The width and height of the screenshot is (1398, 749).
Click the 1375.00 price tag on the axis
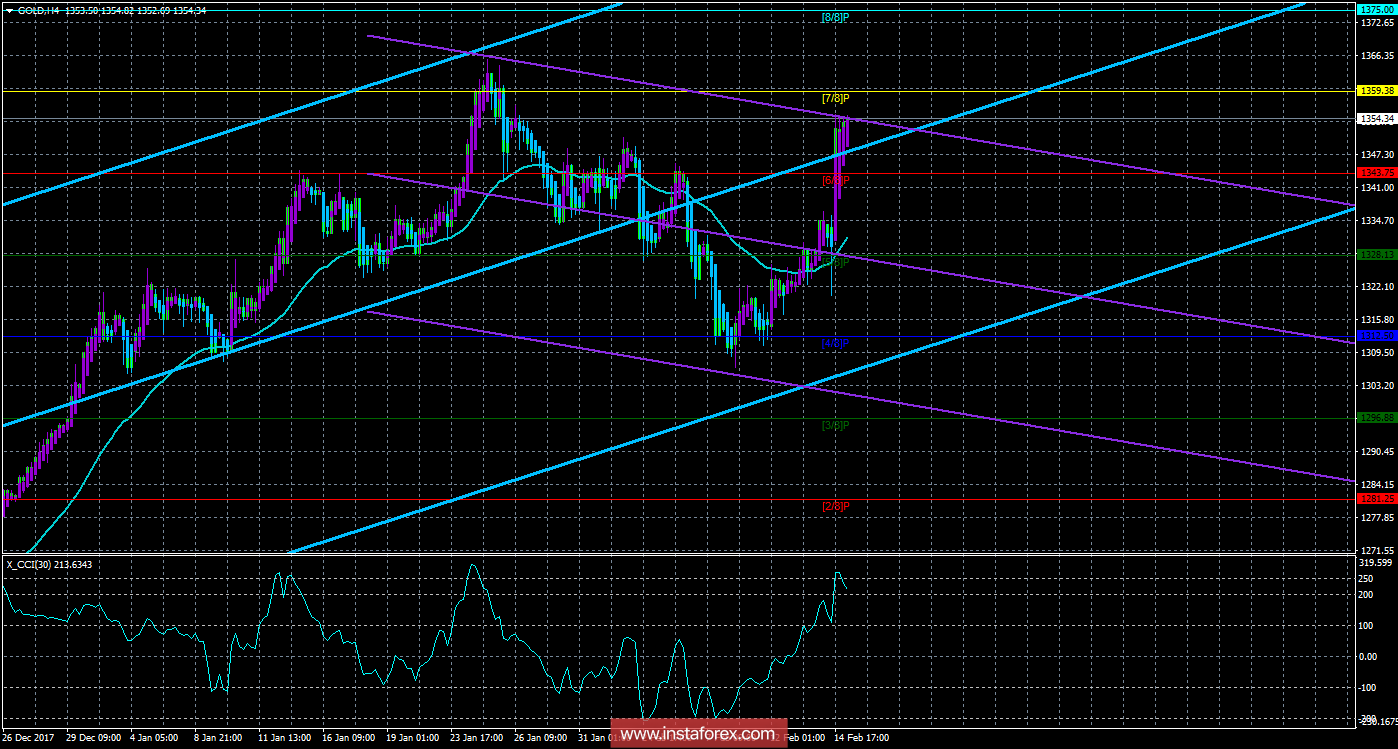click(x=1376, y=9)
